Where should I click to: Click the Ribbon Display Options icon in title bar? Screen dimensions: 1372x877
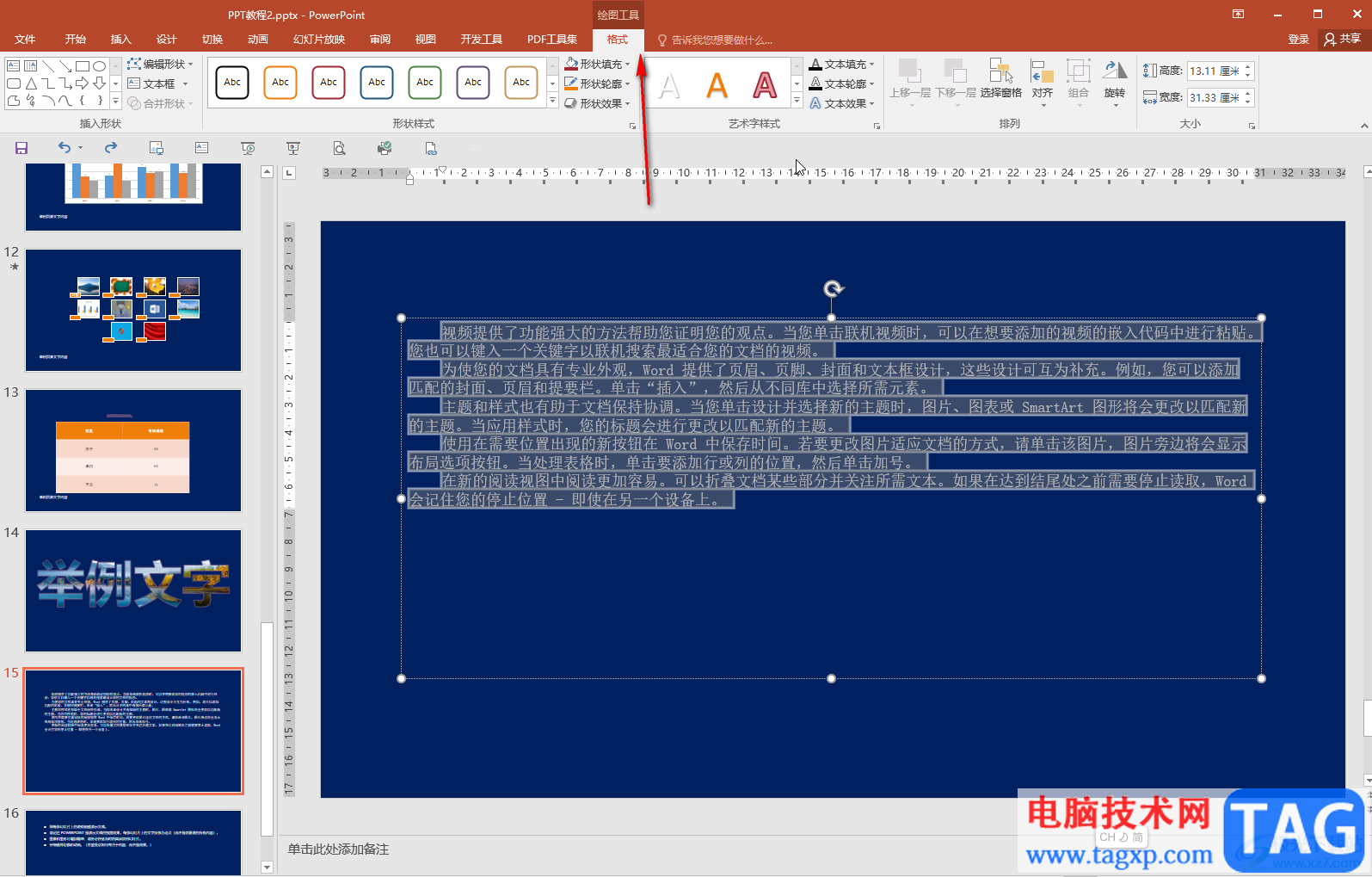click(x=1238, y=14)
